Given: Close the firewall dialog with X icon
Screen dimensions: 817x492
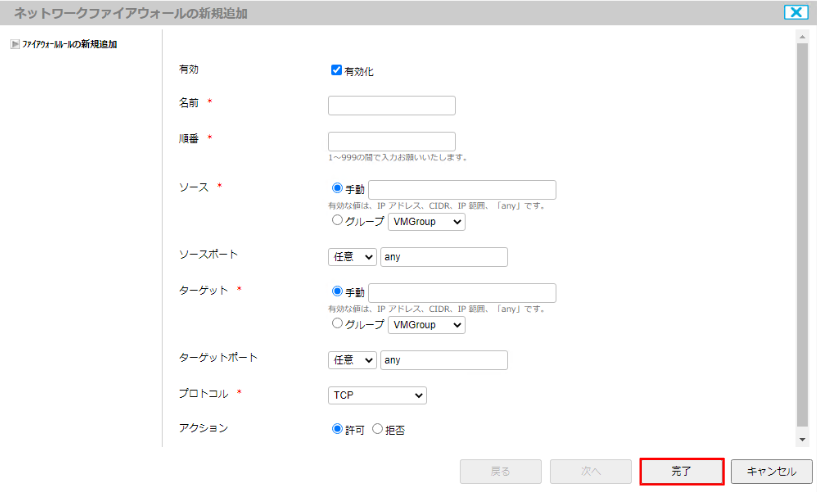Looking at the screenshot, I should point(796,12).
